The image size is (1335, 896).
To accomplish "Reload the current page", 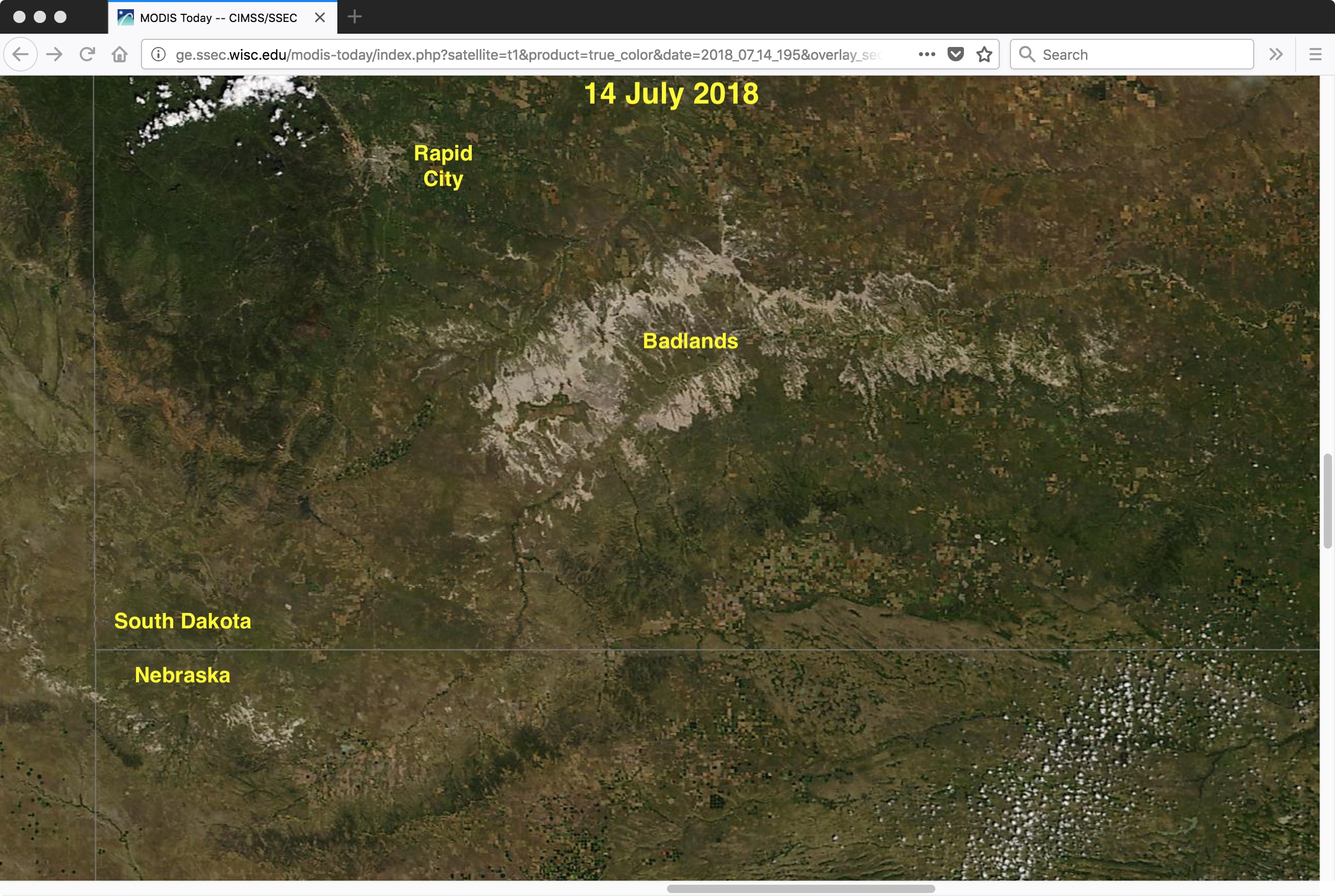I will point(87,54).
